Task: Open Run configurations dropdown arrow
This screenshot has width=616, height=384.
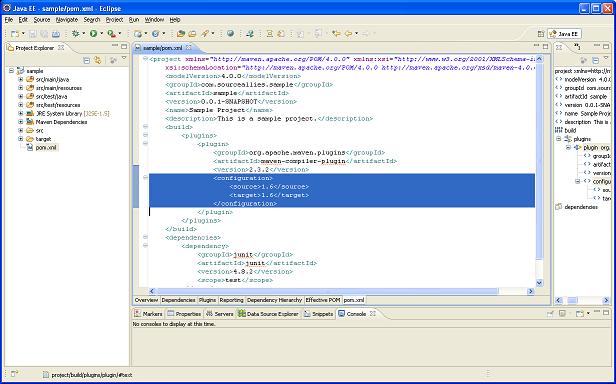Action: click(101, 34)
